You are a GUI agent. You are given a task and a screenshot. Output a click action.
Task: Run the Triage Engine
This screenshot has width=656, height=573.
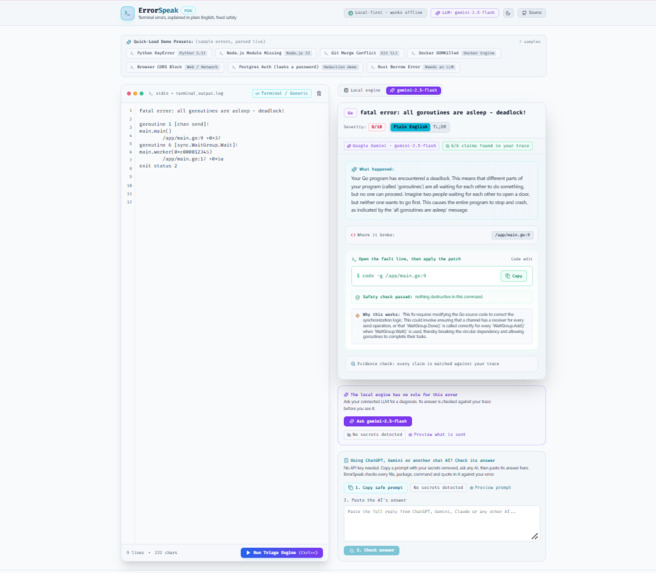click(282, 553)
